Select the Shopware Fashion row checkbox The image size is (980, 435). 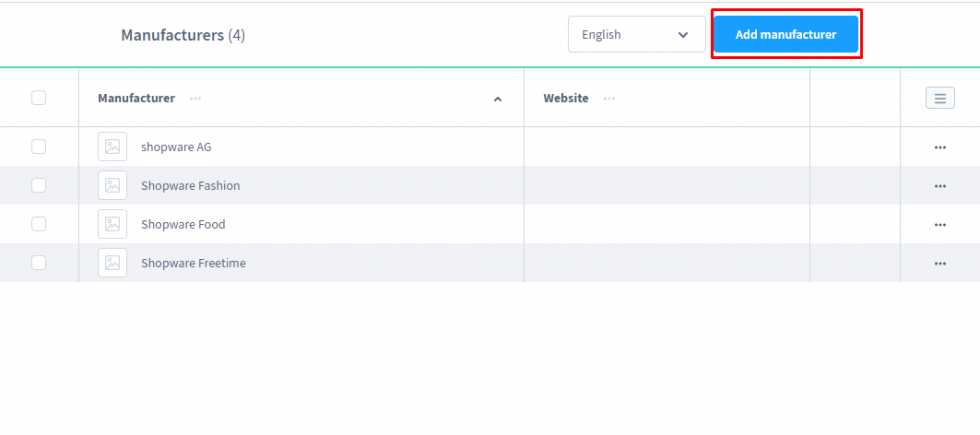point(38,185)
